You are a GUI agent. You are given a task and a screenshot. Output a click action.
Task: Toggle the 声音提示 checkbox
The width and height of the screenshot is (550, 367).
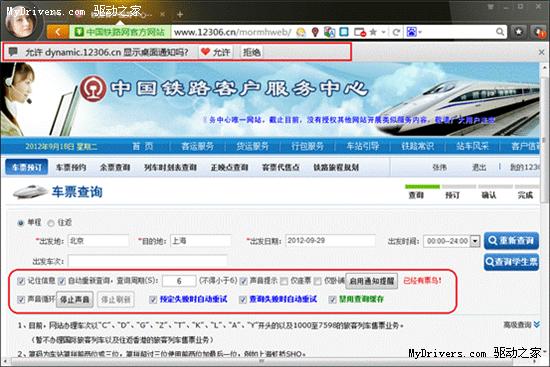point(243,281)
